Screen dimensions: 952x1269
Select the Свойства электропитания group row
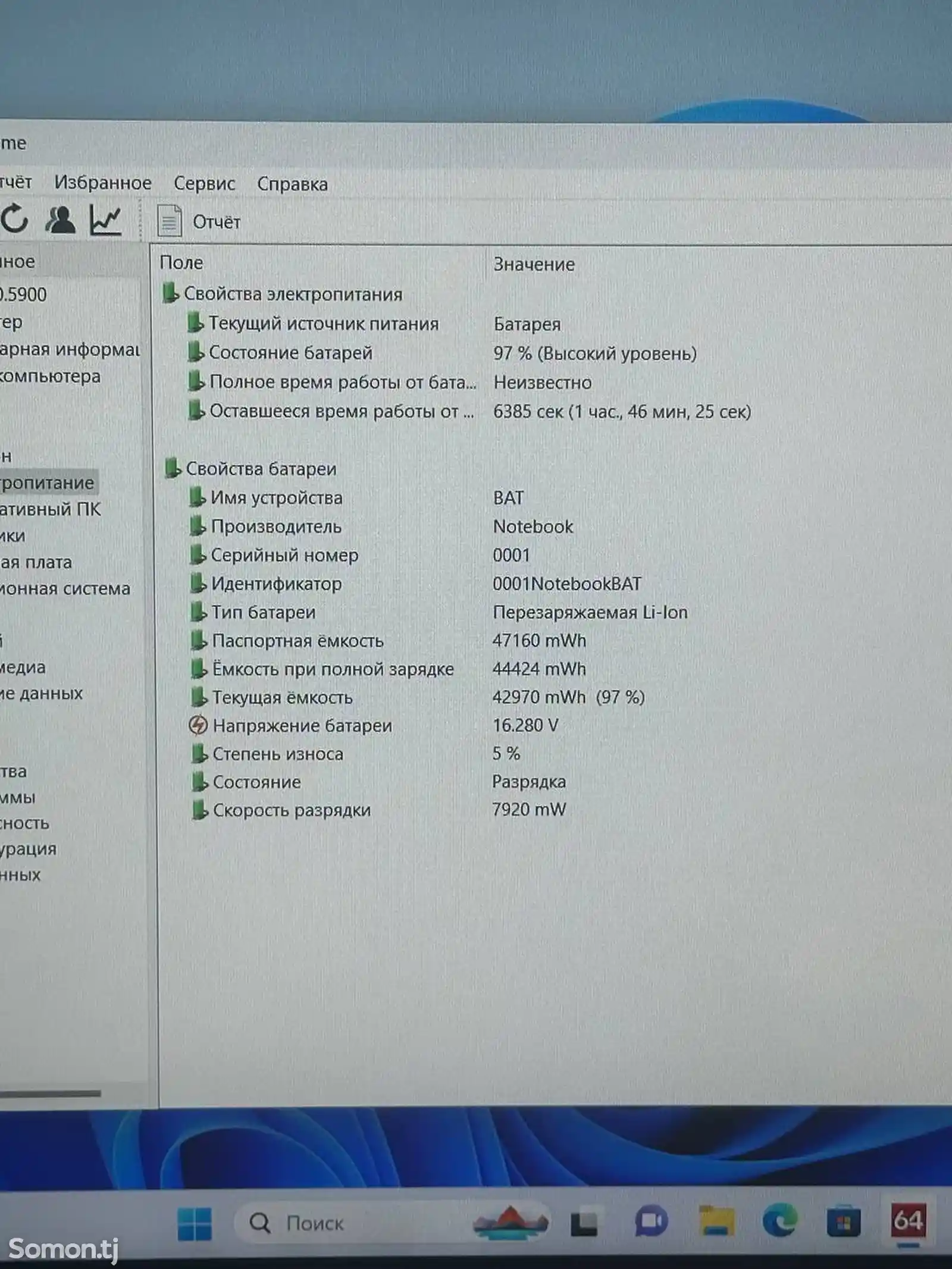[x=283, y=293]
